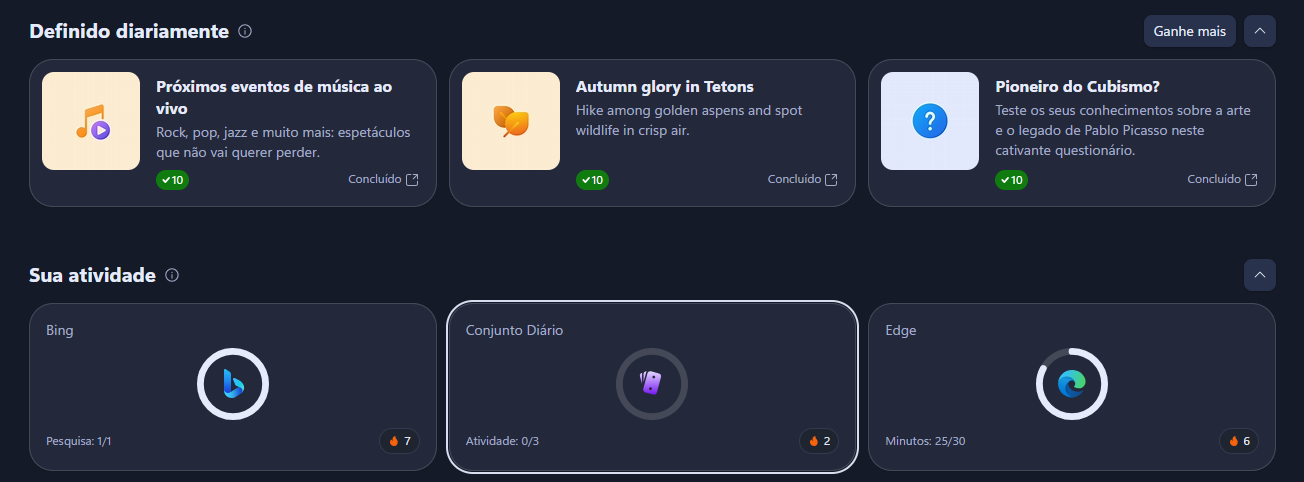Collapse the Definido diariamente section
Viewport: 1304px width, 482px height.
(x=1260, y=31)
